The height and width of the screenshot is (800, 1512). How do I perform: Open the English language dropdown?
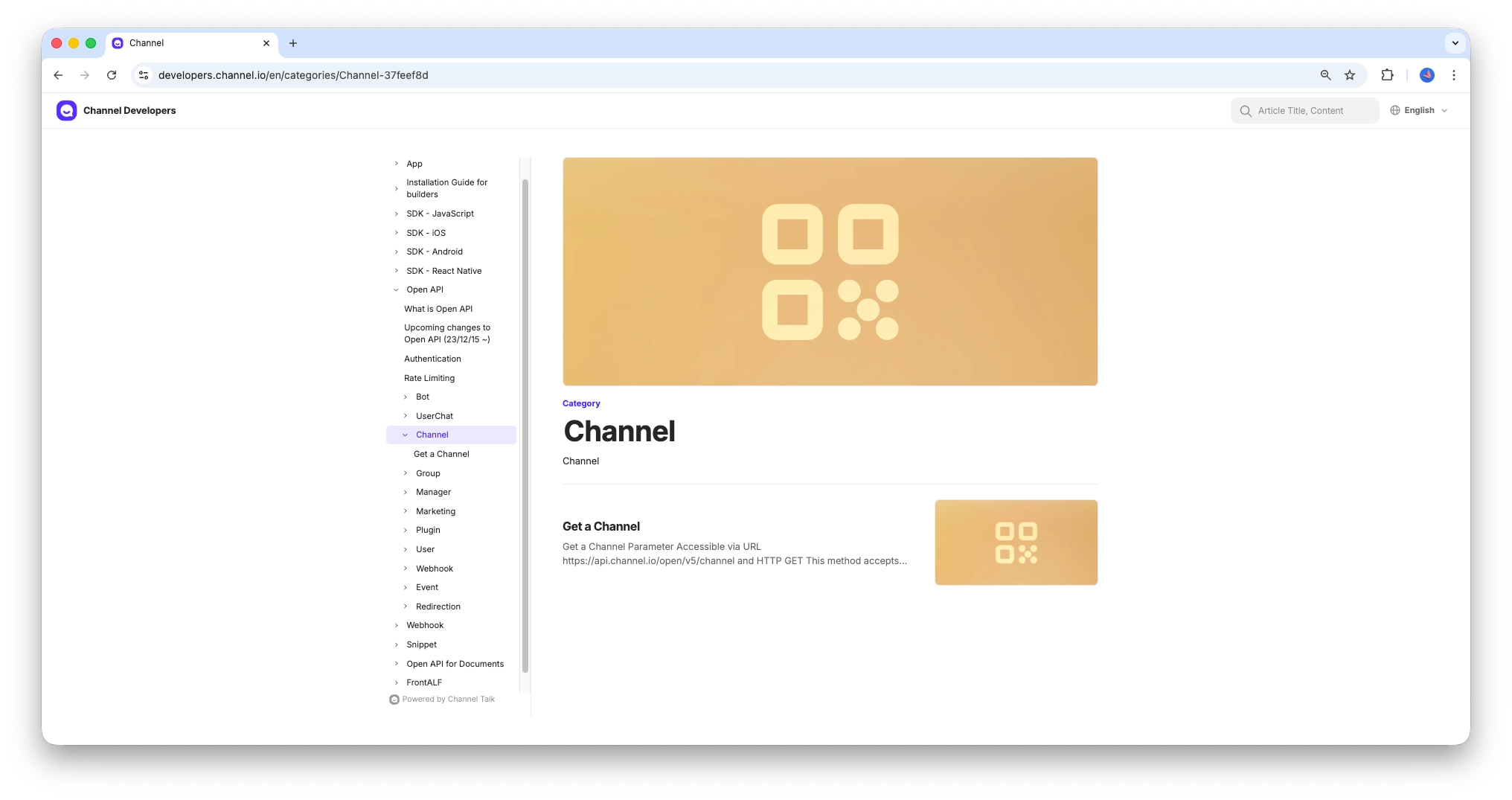coord(1419,110)
